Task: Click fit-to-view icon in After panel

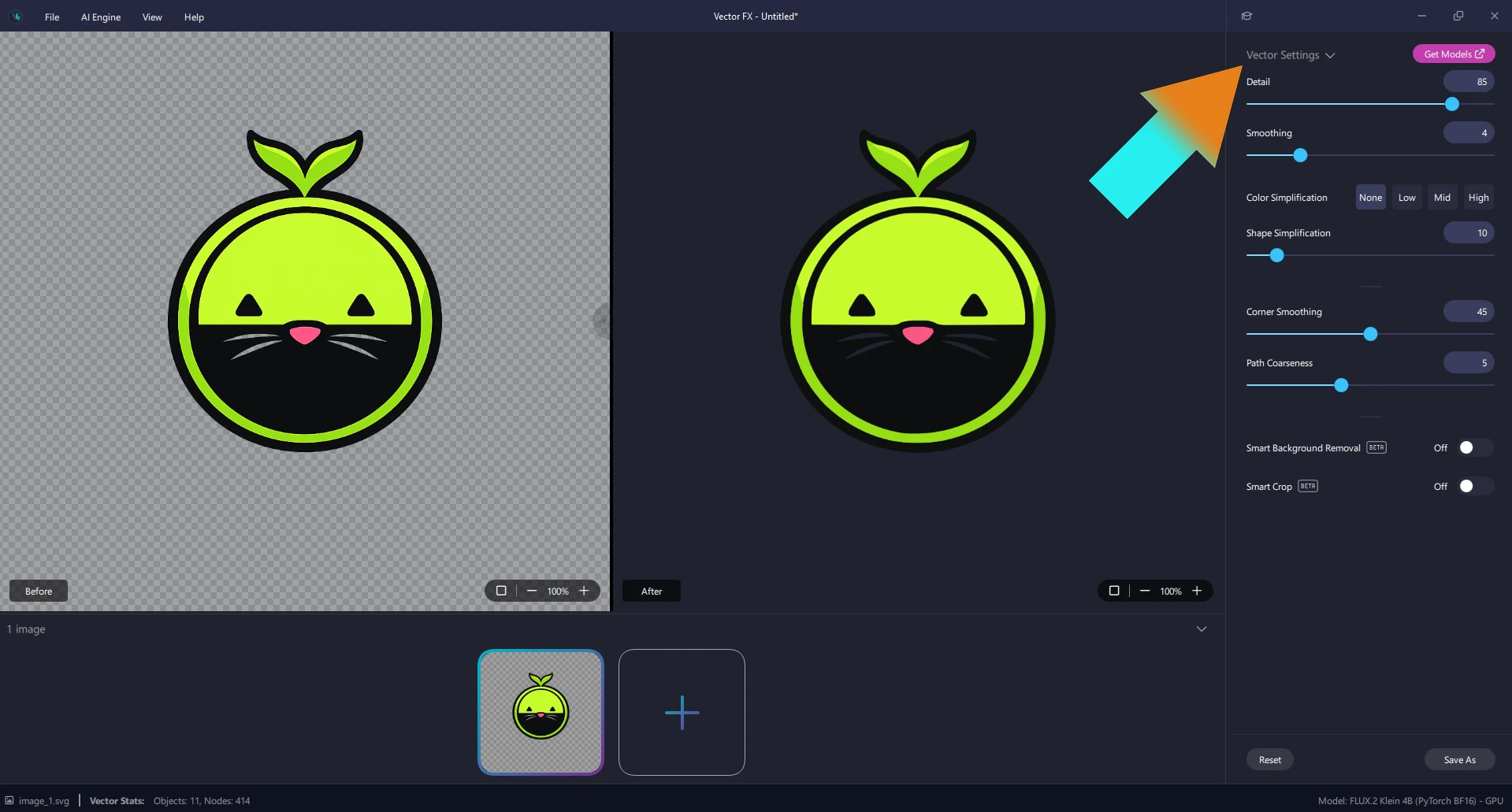Action: [1114, 591]
